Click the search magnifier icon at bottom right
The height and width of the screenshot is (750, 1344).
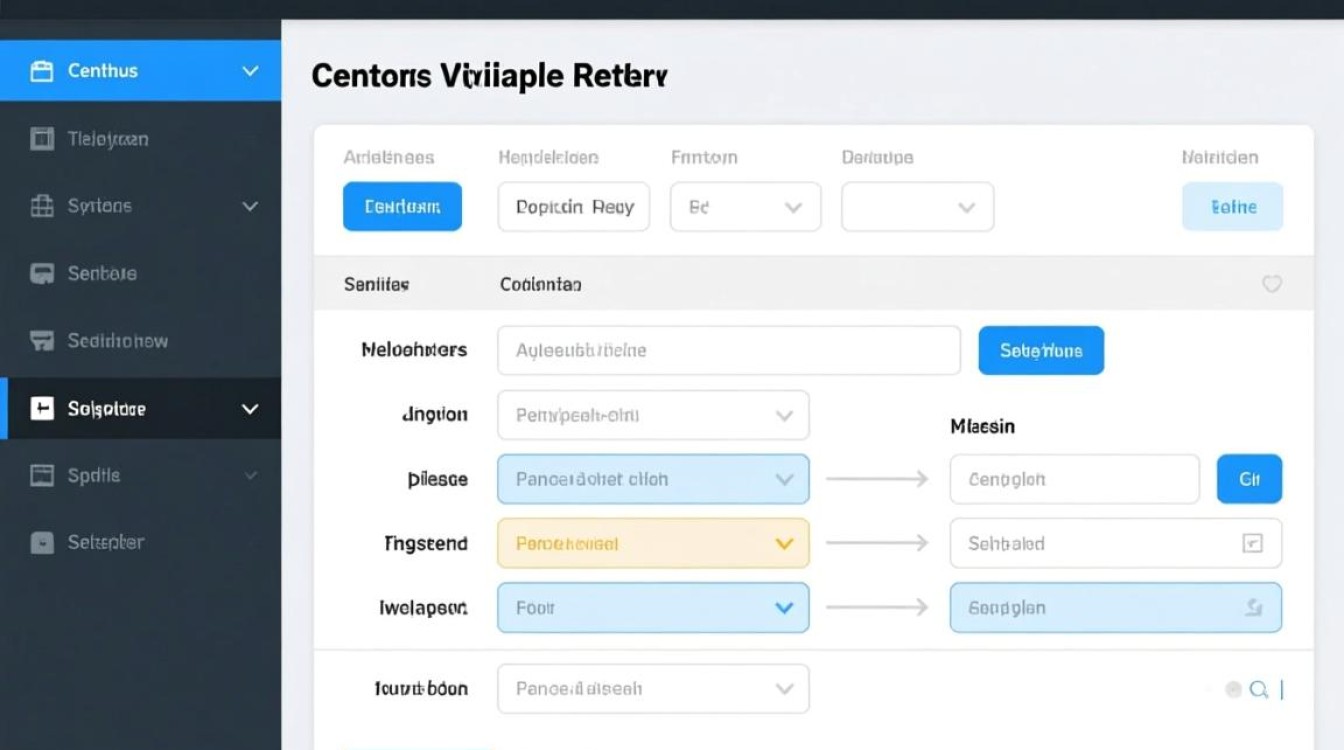(1259, 689)
